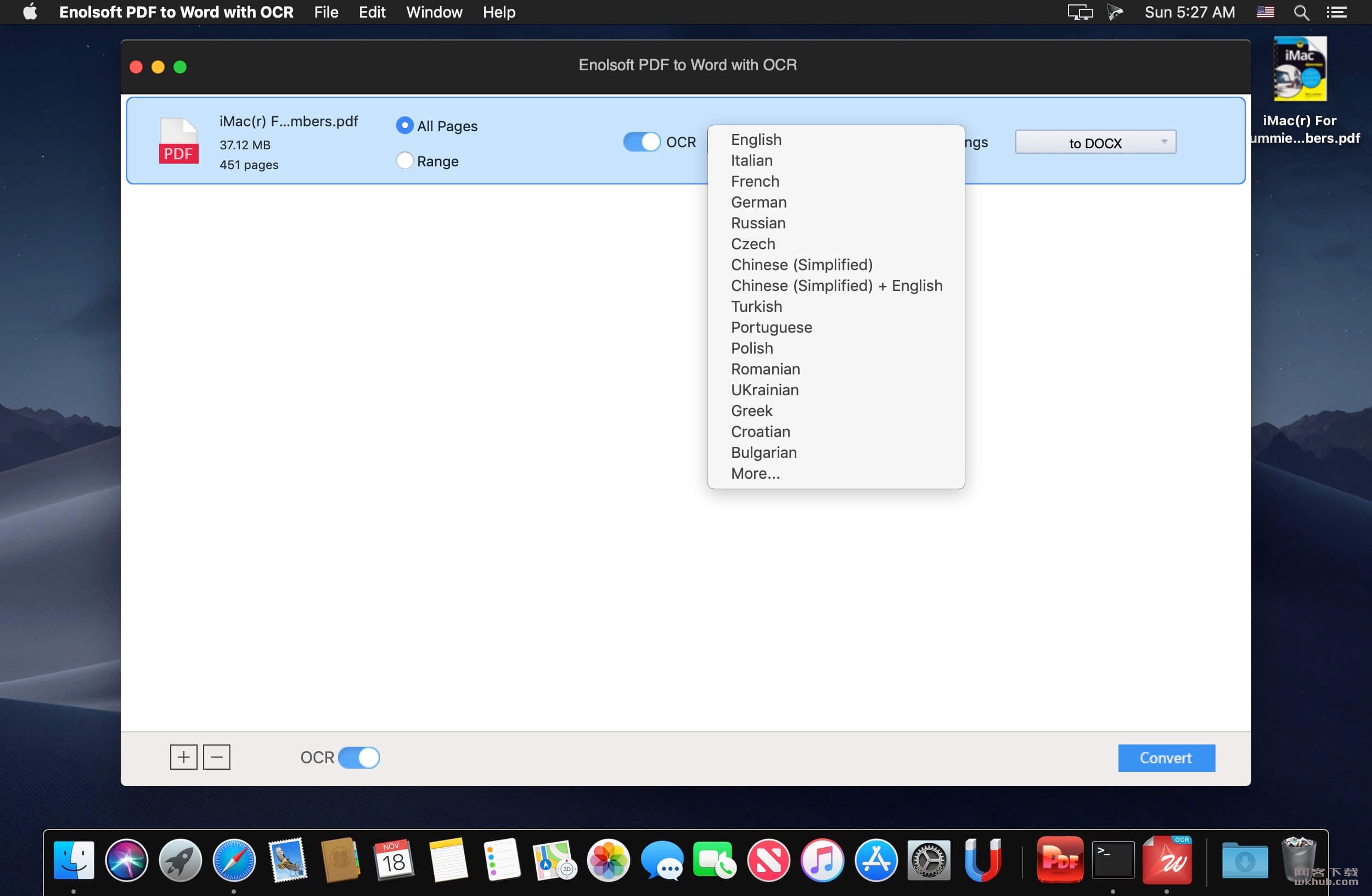
Task: Open Safari compass icon in dock
Action: click(234, 860)
